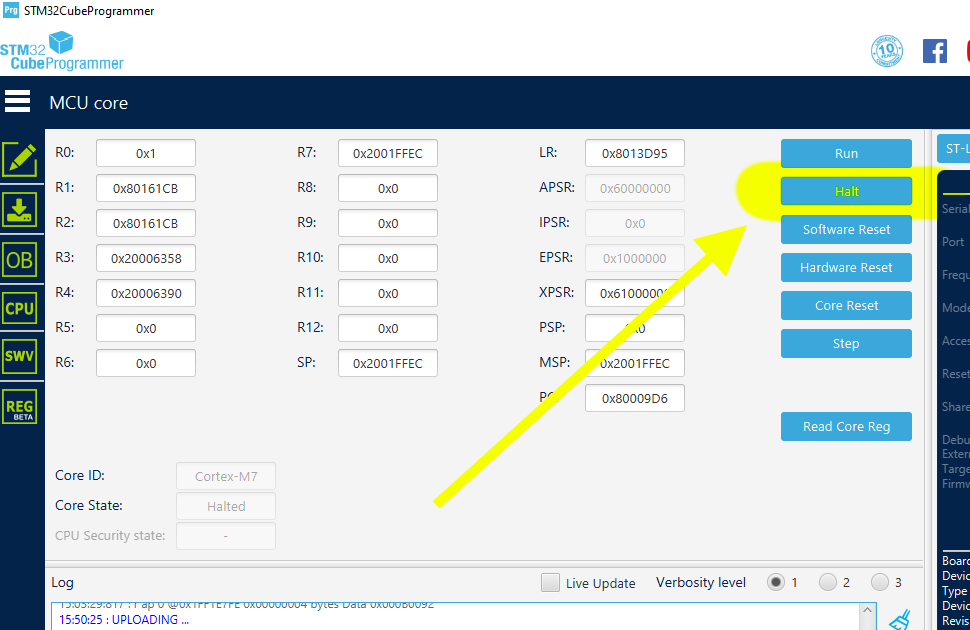The image size is (970, 630).
Task: Click the STM32CubeProgrammer title bar app icon
Action: pyautogui.click(x=11, y=11)
